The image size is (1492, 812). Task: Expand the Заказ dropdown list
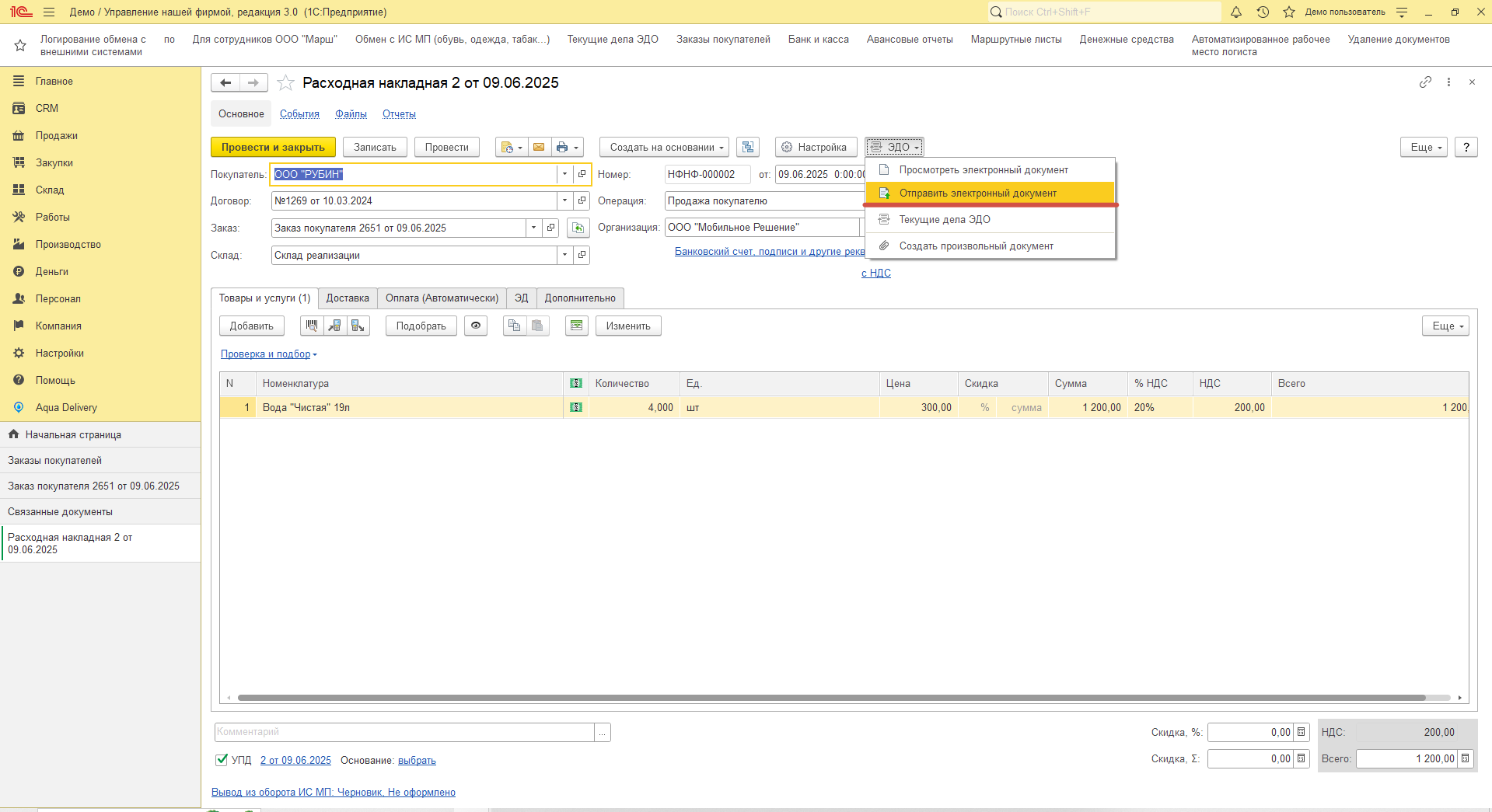click(x=534, y=228)
